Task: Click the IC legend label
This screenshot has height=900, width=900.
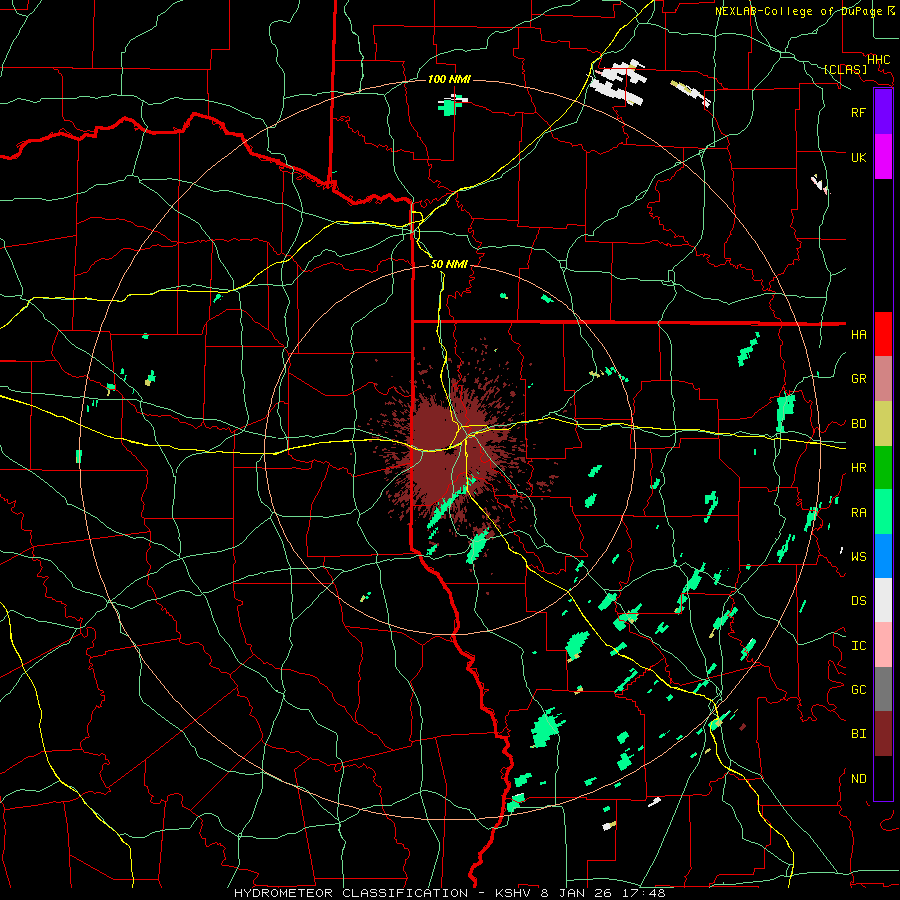Action: 858,646
